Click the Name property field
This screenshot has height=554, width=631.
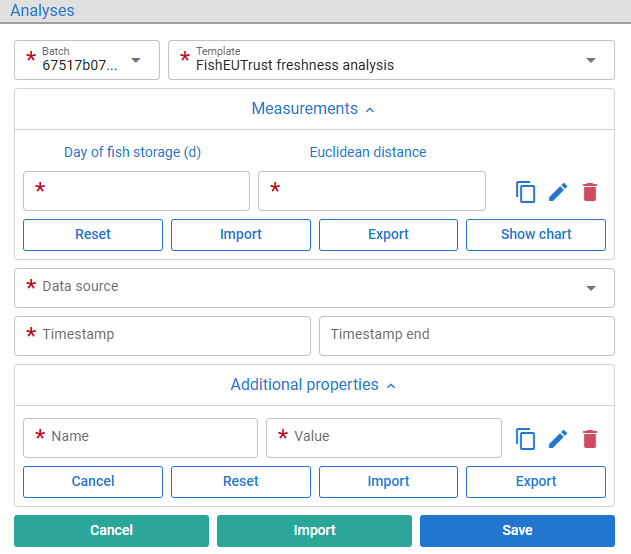(x=140, y=438)
